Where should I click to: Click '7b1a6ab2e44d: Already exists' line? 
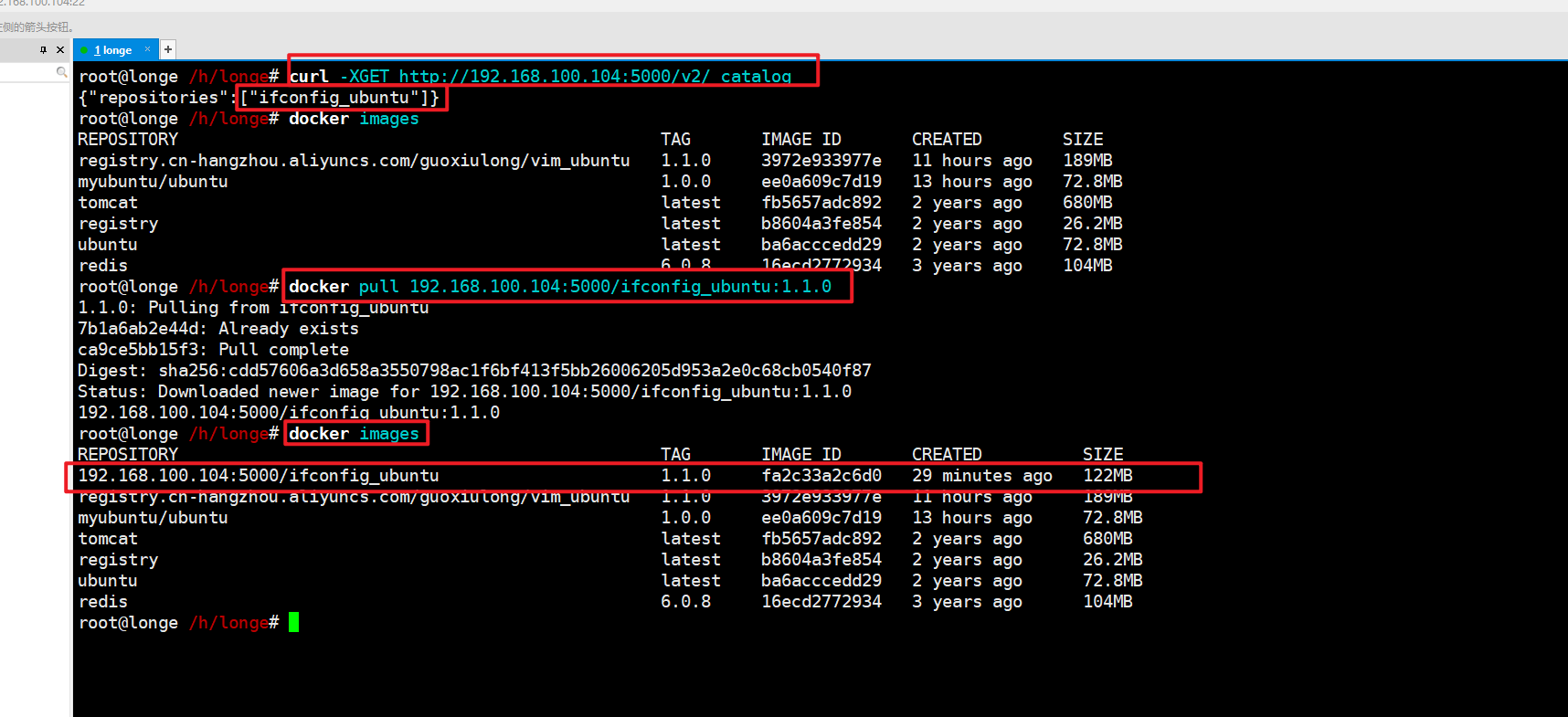[218, 329]
